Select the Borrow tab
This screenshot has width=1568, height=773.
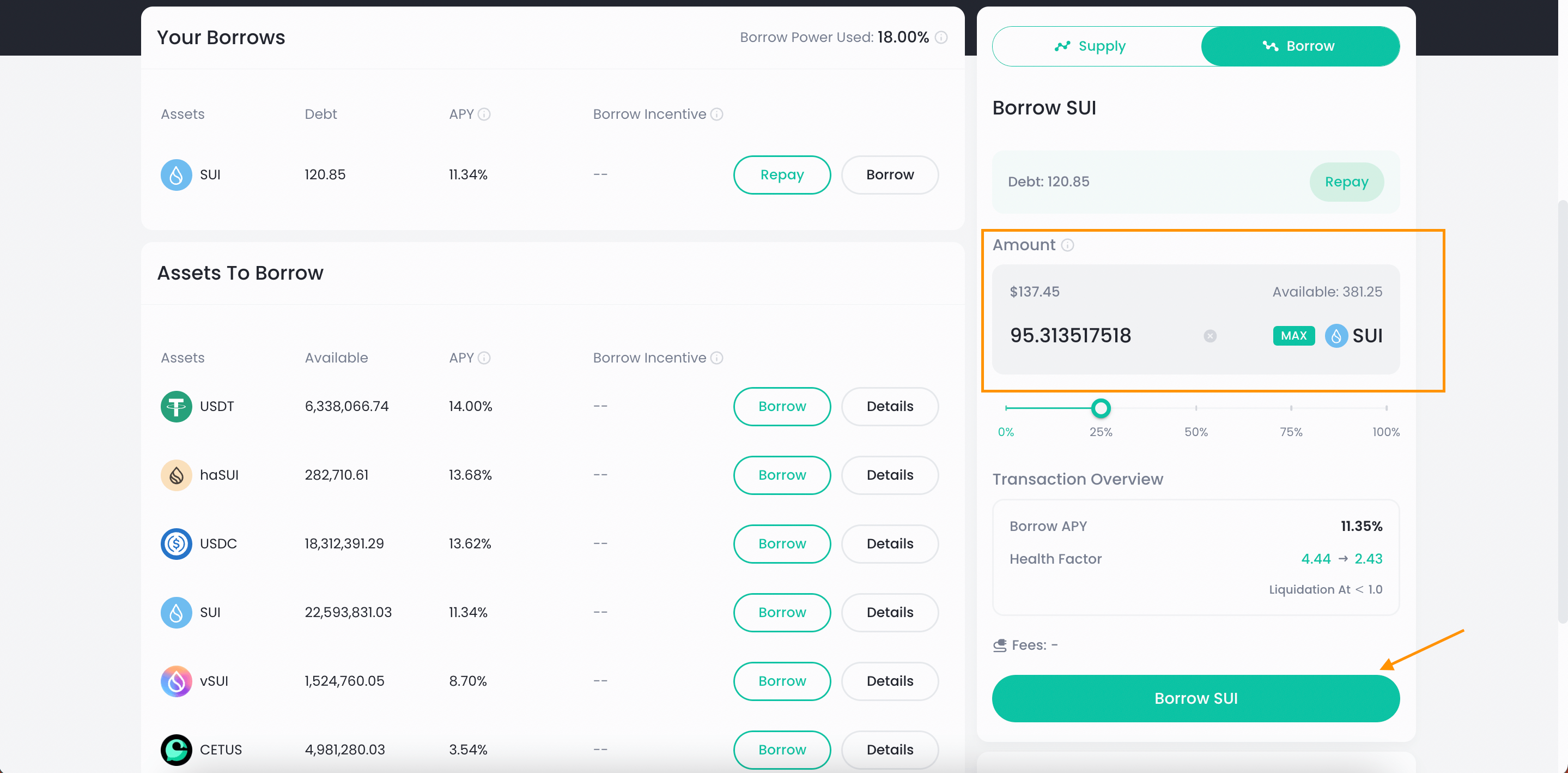coord(1299,46)
